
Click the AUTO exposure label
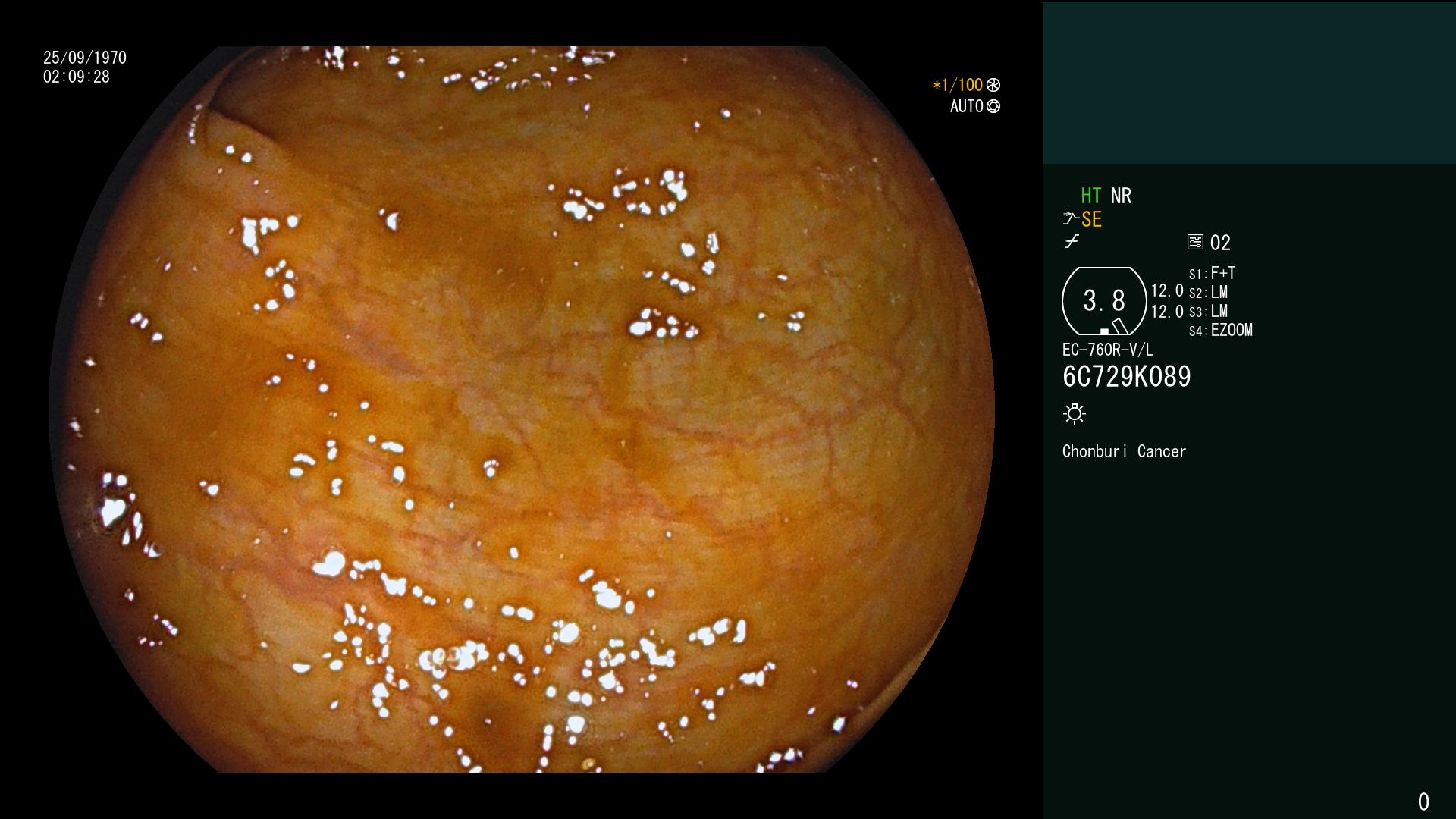(x=967, y=106)
